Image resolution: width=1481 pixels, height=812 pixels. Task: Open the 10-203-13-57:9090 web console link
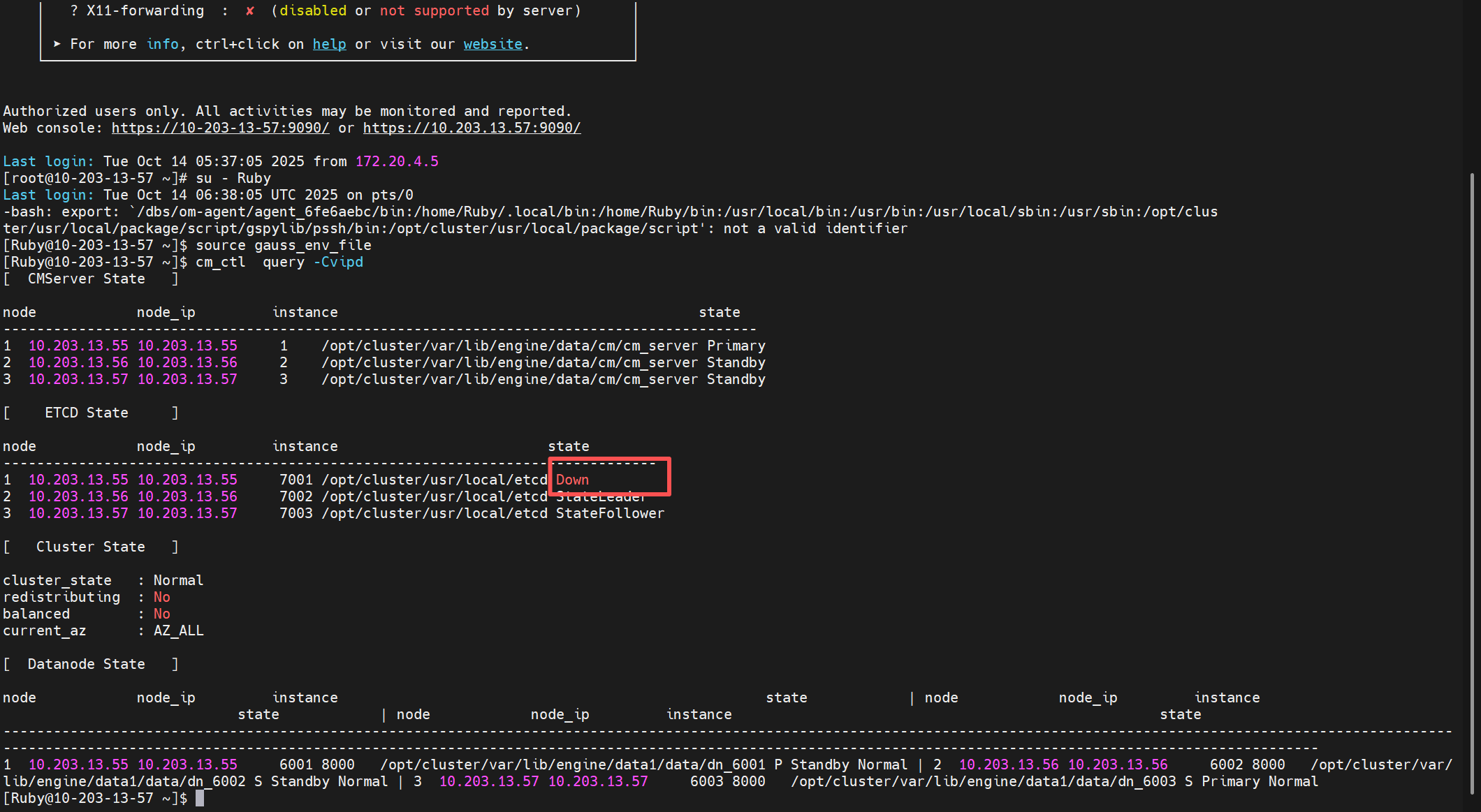point(220,128)
